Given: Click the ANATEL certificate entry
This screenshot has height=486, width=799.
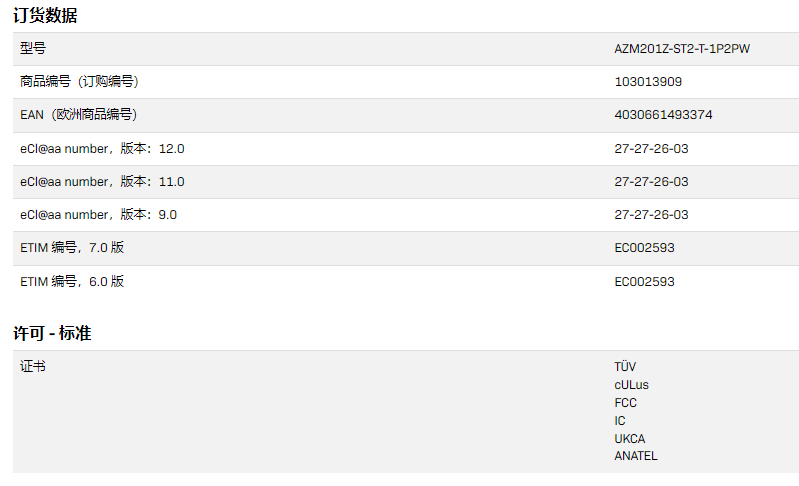Looking at the screenshot, I should tap(636, 457).
